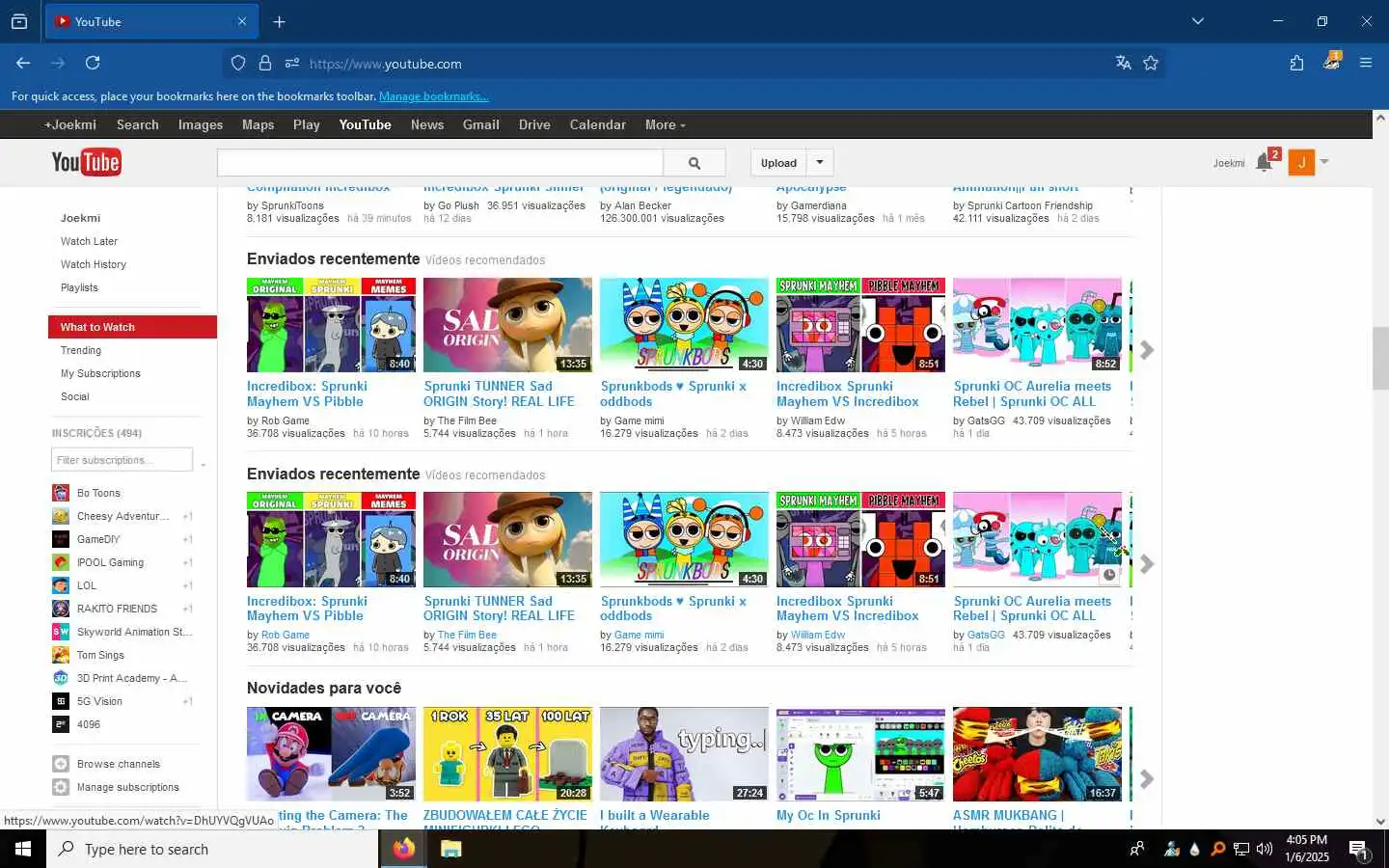The image size is (1389, 868).
Task: Open Watch Later in the sidebar
Action: point(89,241)
